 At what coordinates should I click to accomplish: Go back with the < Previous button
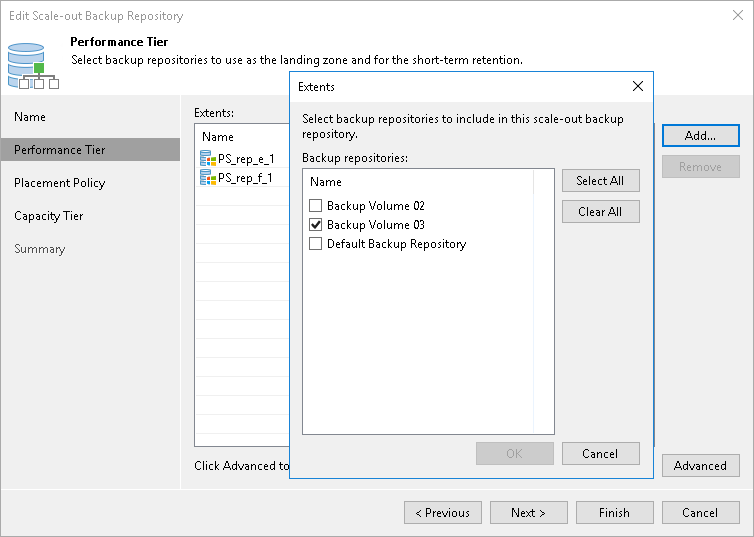tap(442, 513)
